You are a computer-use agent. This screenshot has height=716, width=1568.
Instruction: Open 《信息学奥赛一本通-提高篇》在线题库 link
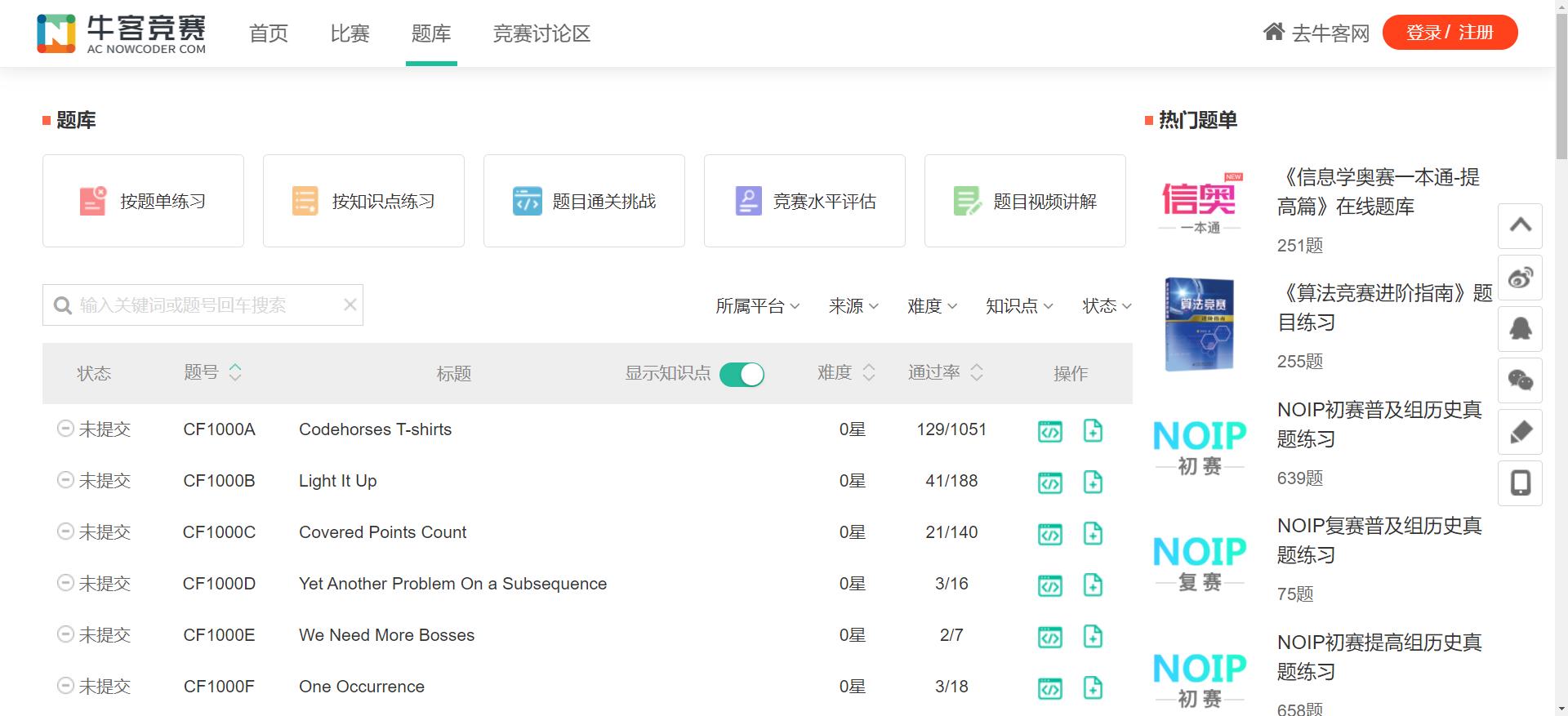(x=1379, y=192)
